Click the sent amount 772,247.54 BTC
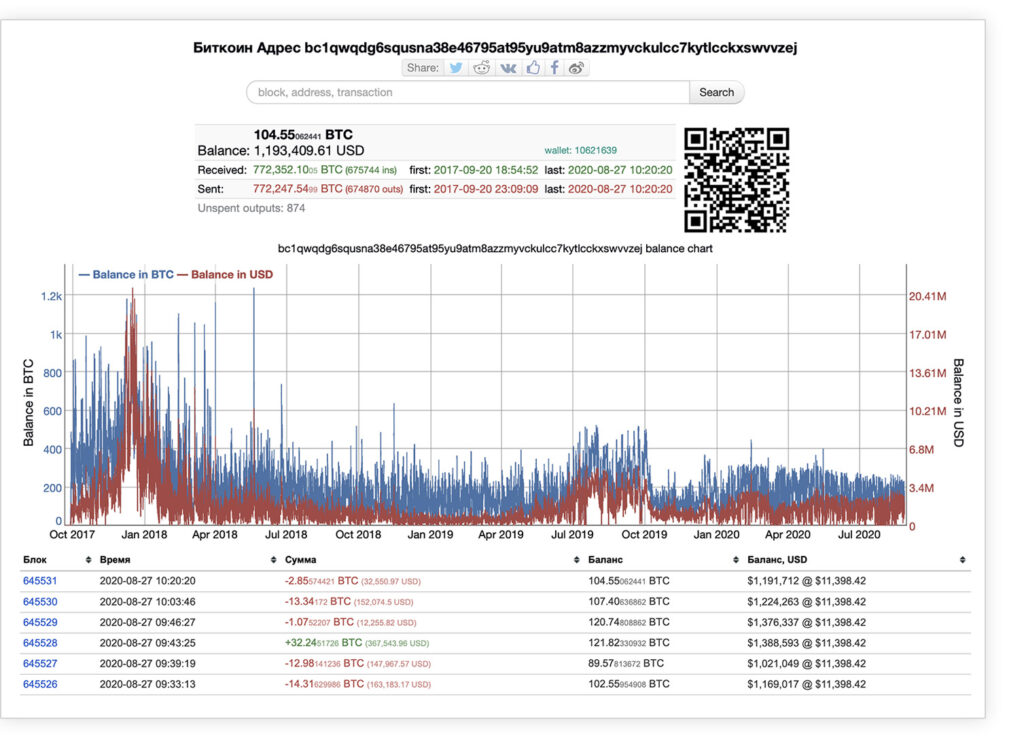Screen dimensions: 1024x738 click(x=297, y=189)
